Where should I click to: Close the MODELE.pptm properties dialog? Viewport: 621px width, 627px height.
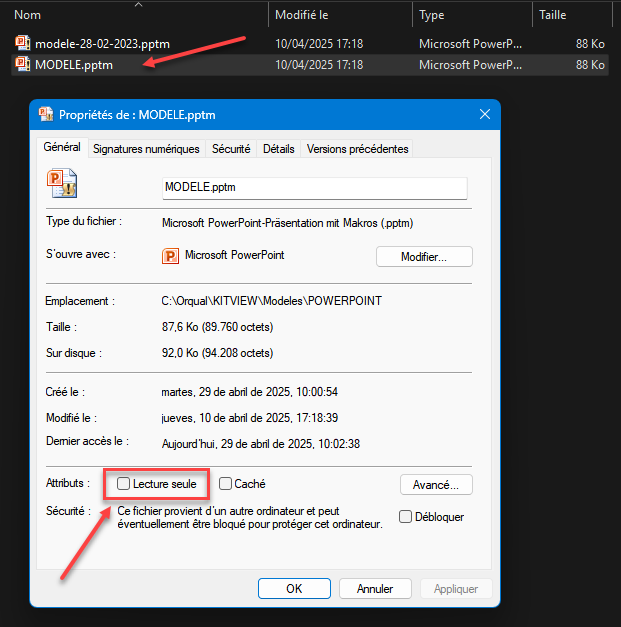click(485, 115)
